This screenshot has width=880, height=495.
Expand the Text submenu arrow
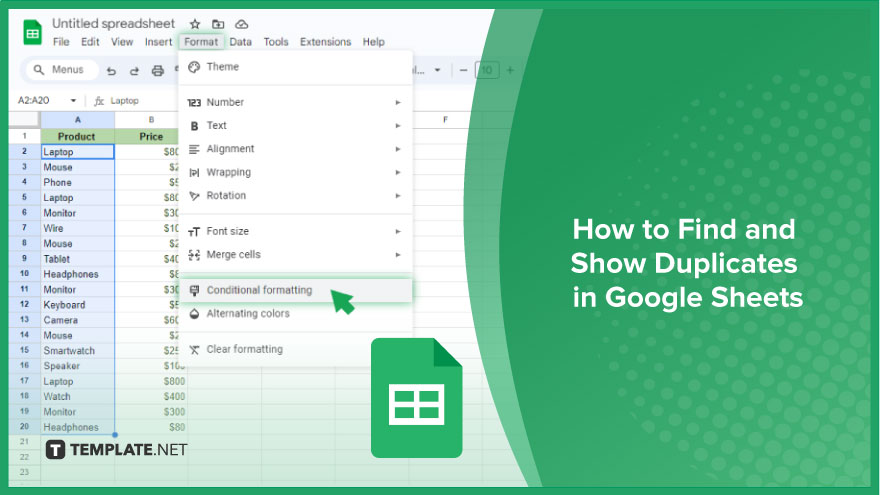pyautogui.click(x=397, y=126)
